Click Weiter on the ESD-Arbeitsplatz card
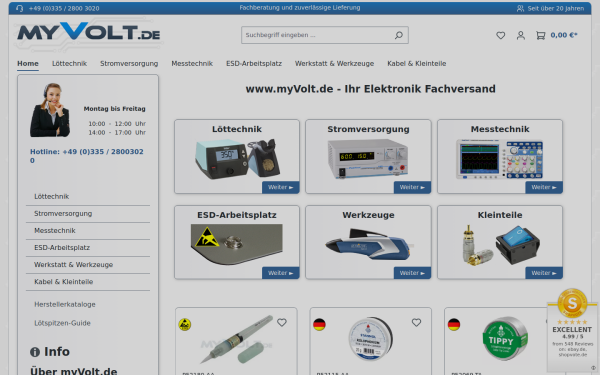This screenshot has width=600, height=375. [x=280, y=273]
